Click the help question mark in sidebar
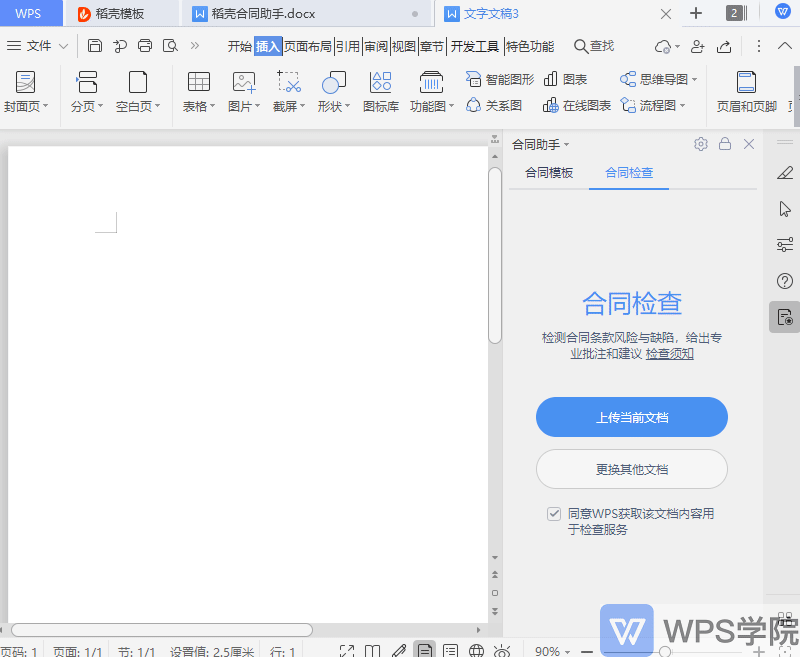This screenshot has width=800, height=657. [x=785, y=281]
